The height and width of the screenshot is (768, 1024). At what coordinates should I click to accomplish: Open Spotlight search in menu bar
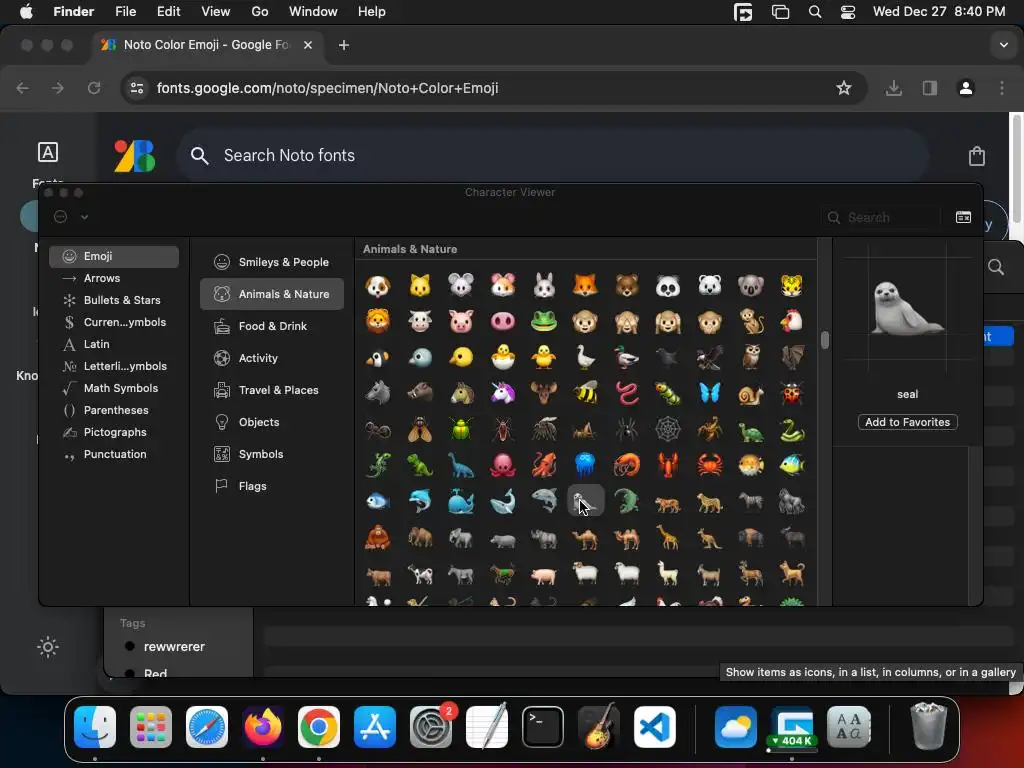click(x=814, y=12)
